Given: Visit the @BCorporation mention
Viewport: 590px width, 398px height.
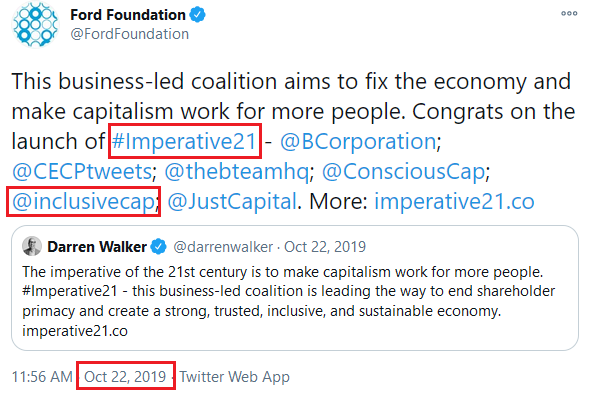Looking at the screenshot, I should point(358,141).
